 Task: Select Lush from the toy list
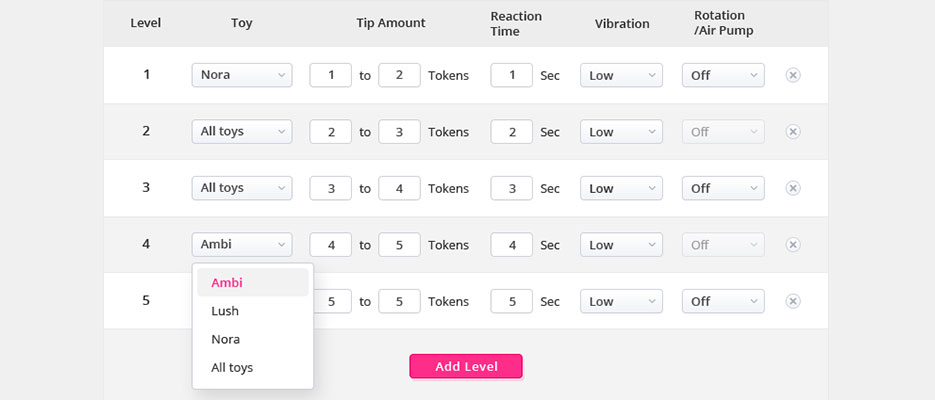[x=225, y=311]
